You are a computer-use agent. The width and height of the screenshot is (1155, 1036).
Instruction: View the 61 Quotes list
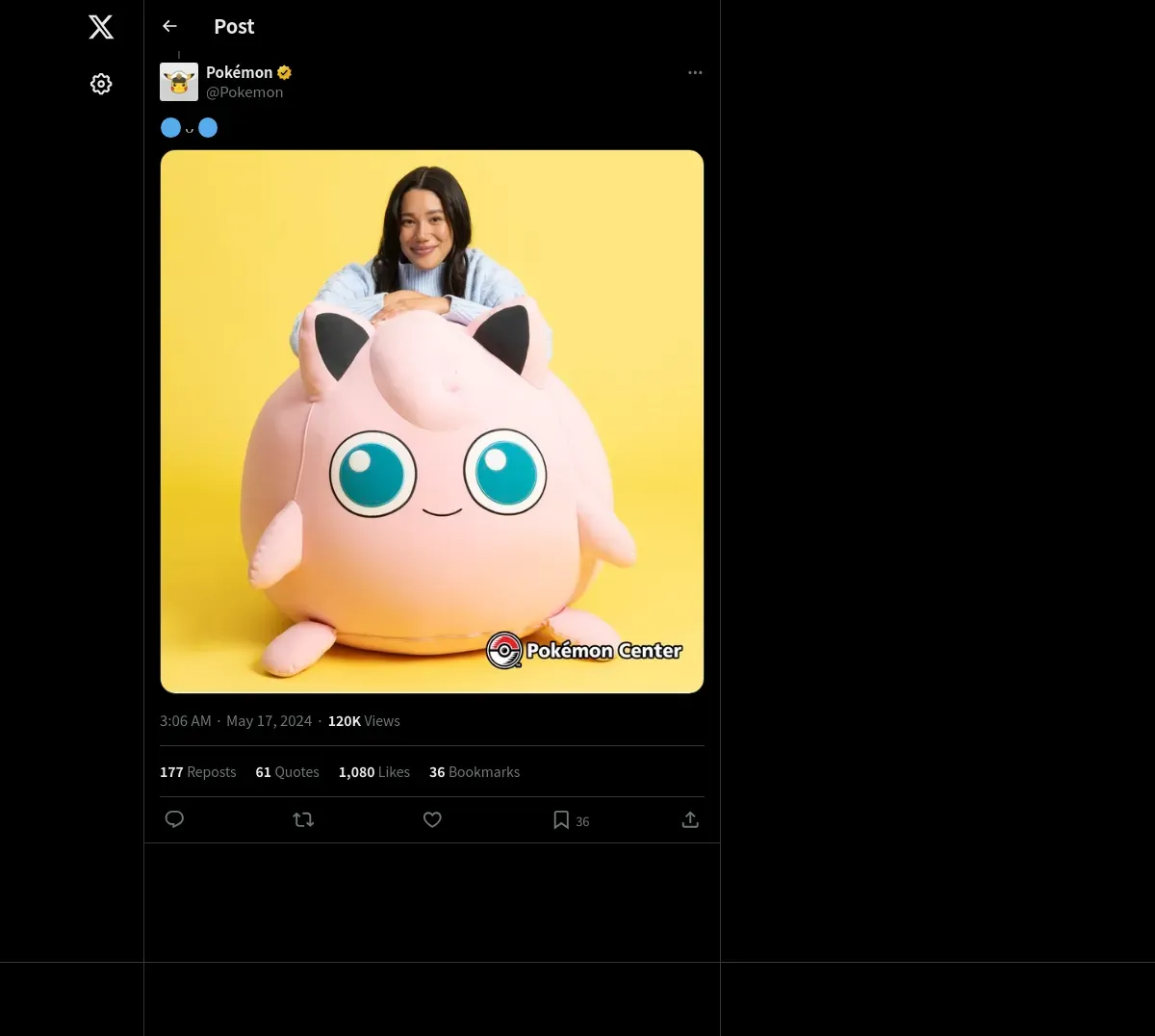(287, 772)
